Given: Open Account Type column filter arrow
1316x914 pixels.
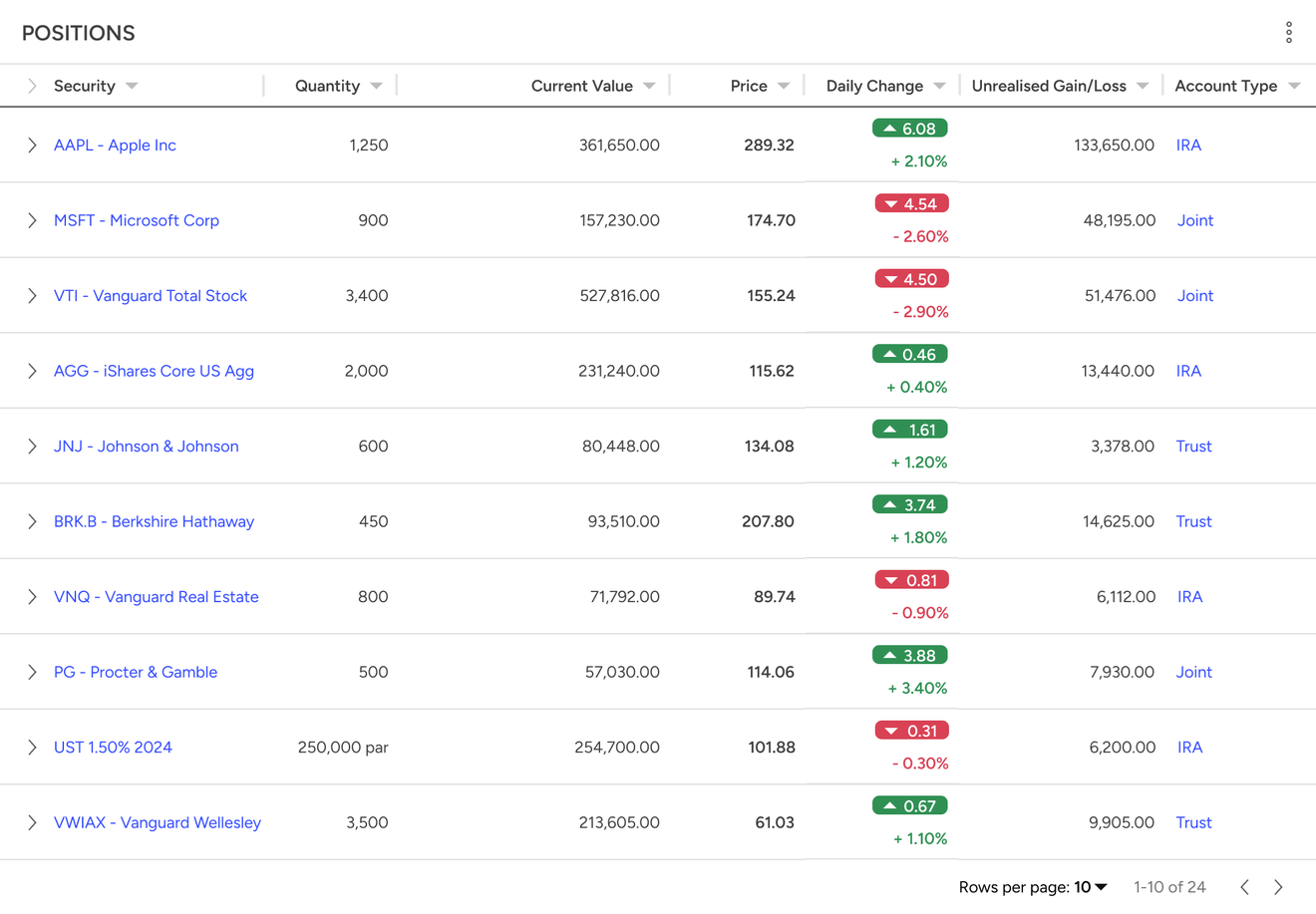Looking at the screenshot, I should pos(1294,86).
